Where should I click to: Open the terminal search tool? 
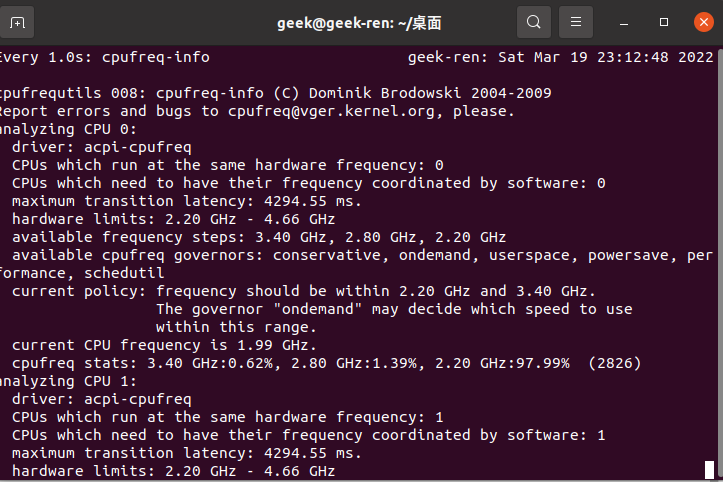(x=533, y=22)
